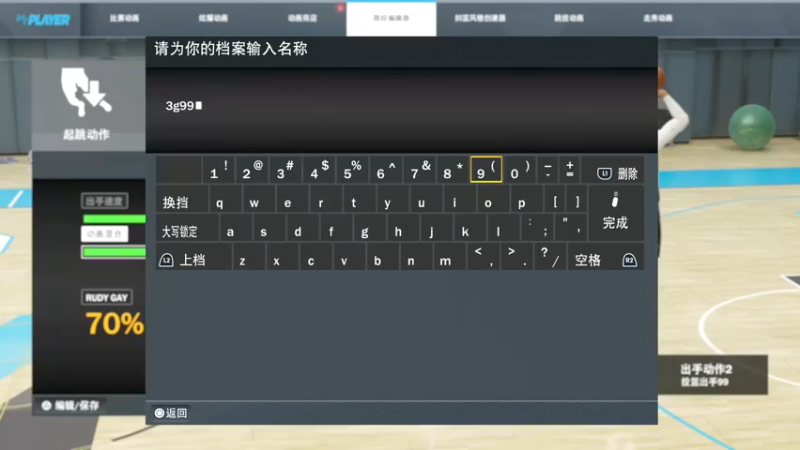This screenshot has height=450, width=800.
Task: Click the MyPLAYER logo
Action: 43,19
